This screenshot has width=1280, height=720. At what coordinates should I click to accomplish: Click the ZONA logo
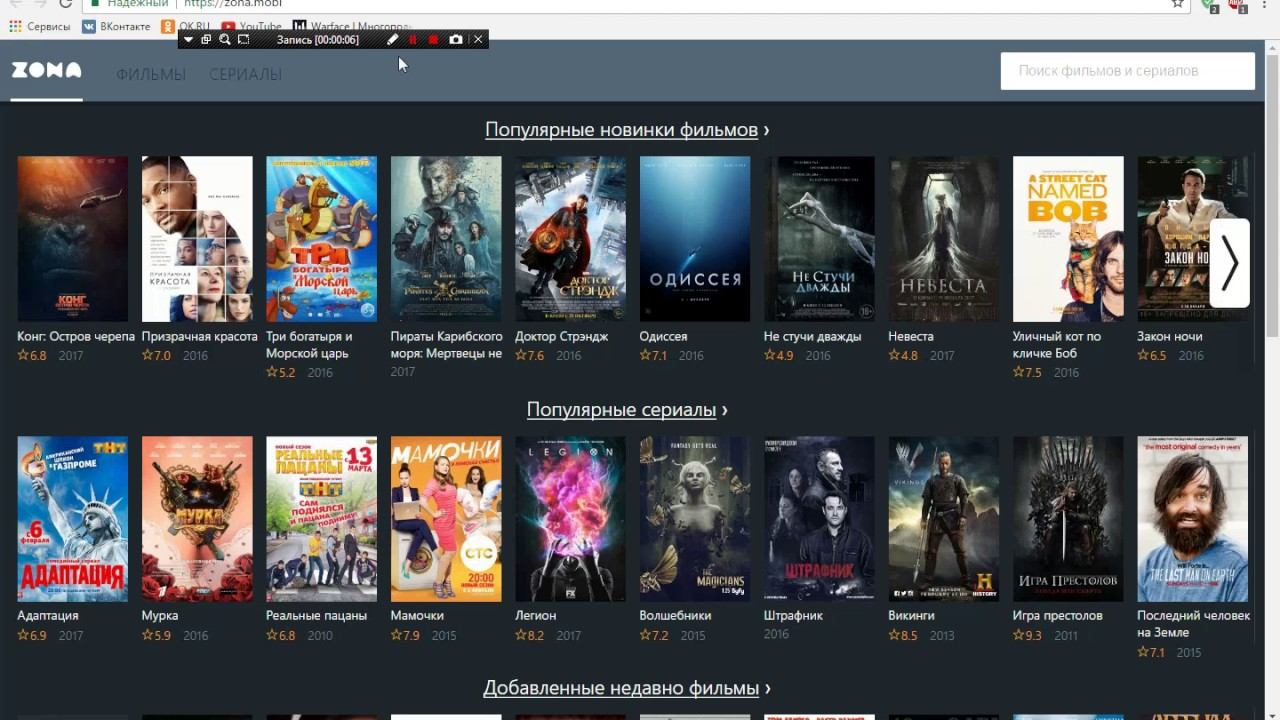[46, 70]
